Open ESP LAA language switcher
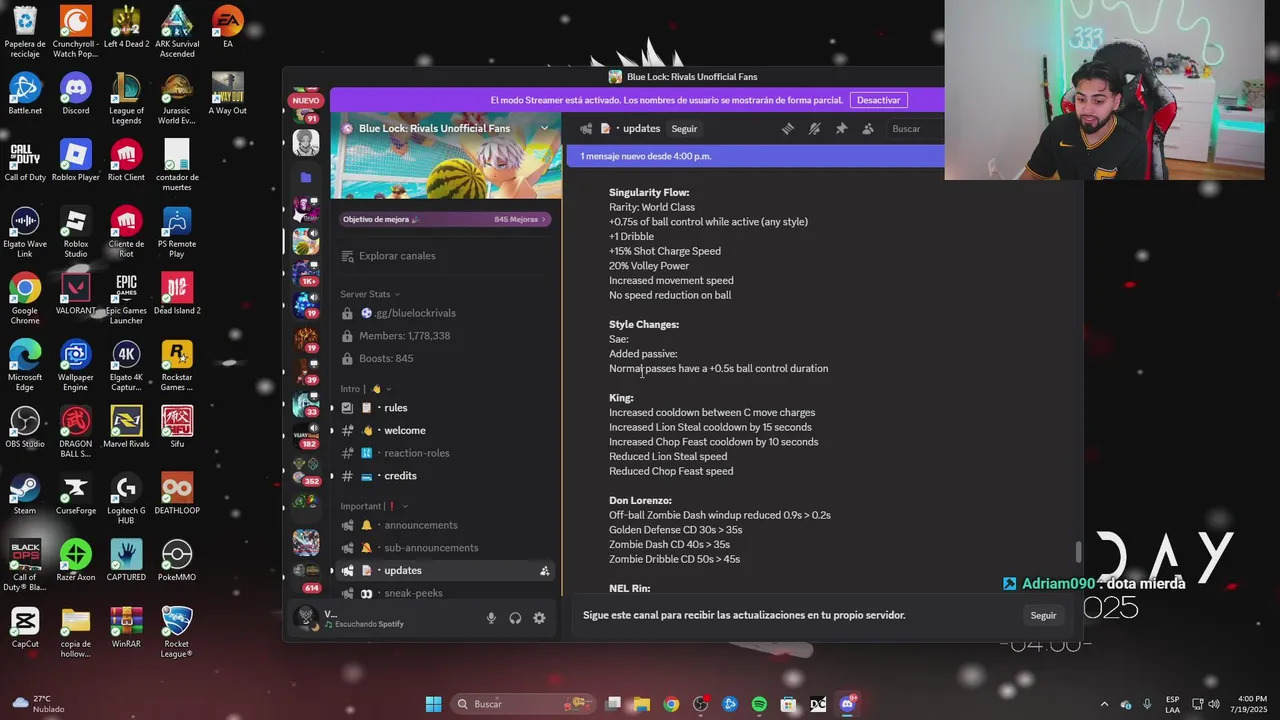Screen dimensions: 1280x720 (x=1172, y=704)
